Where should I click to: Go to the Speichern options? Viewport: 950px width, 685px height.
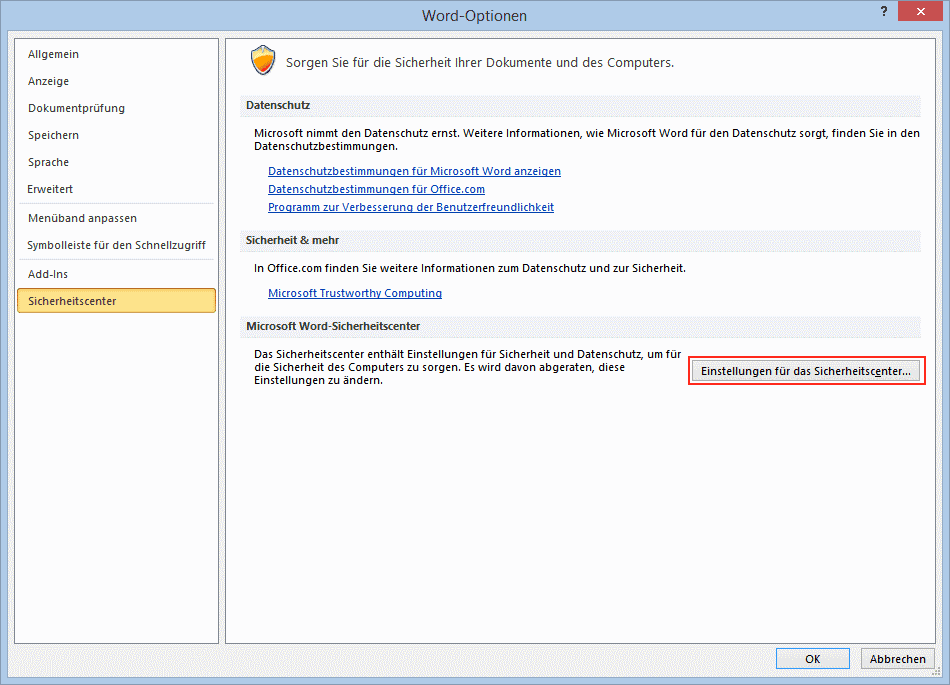click(x=53, y=135)
